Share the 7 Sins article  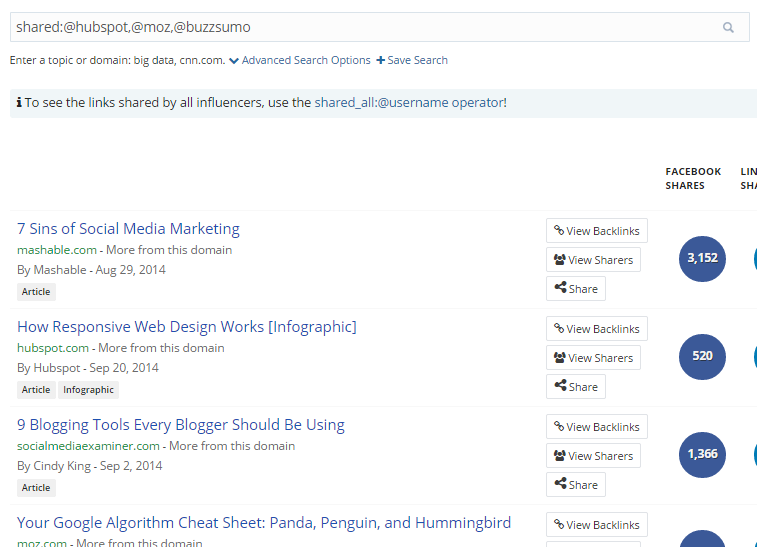click(x=576, y=289)
